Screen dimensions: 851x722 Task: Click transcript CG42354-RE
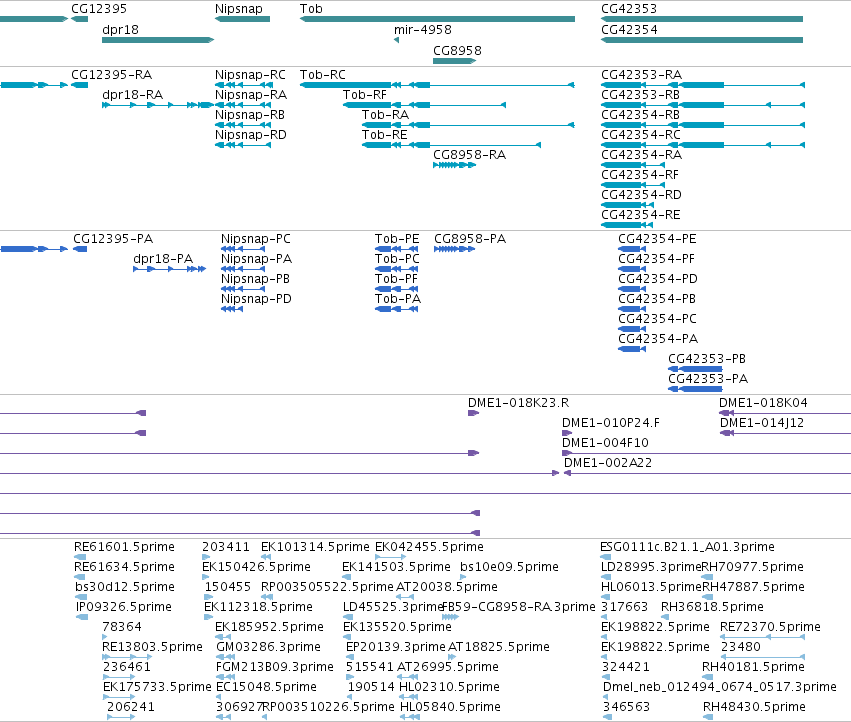641,215
